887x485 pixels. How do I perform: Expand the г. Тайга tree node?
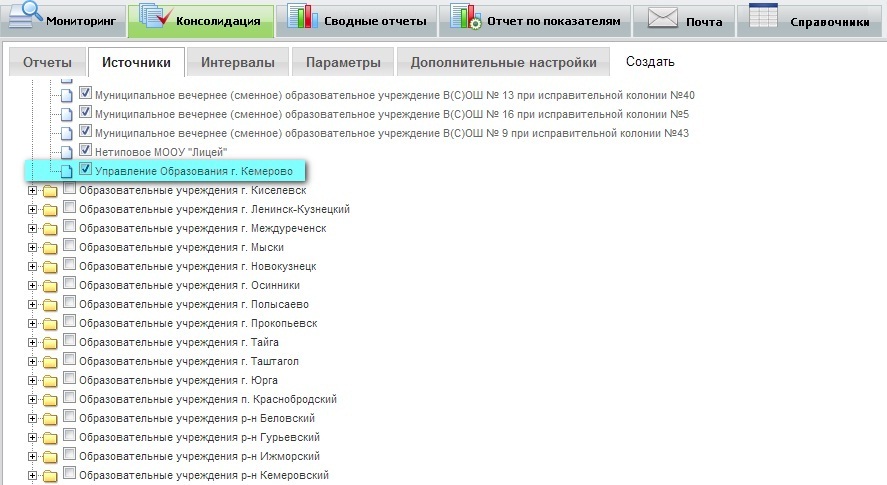32,343
